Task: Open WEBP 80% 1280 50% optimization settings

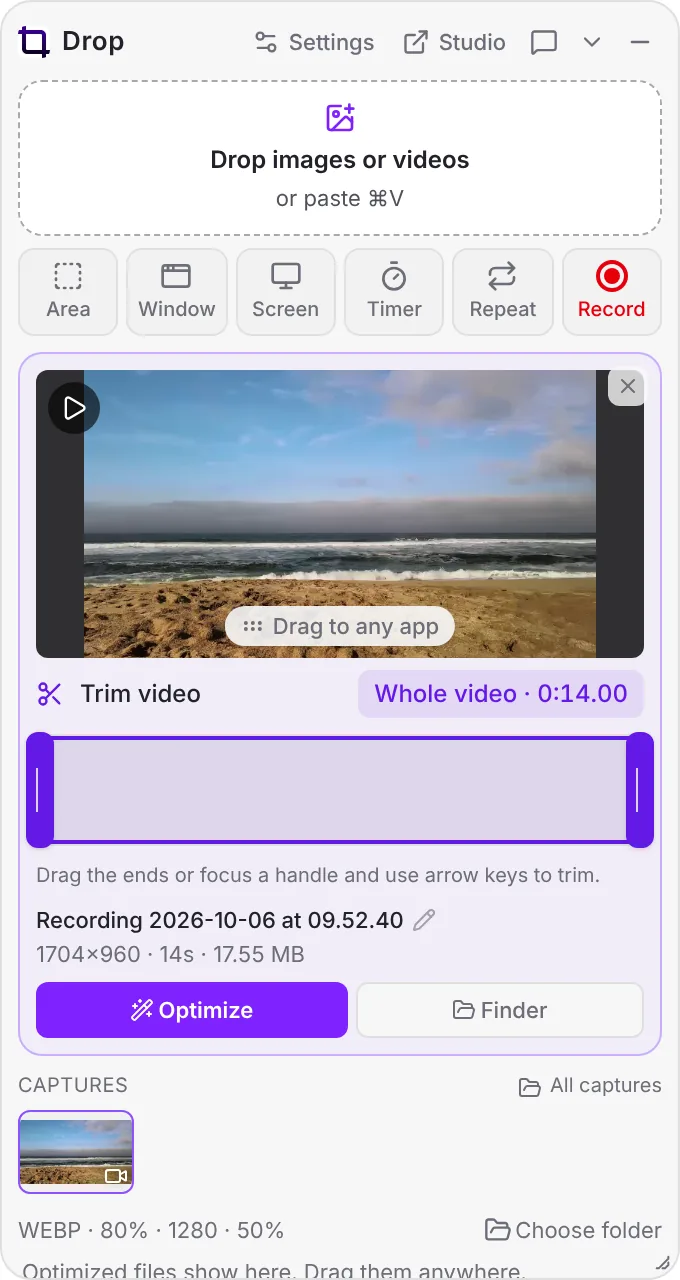Action: coord(151,1230)
